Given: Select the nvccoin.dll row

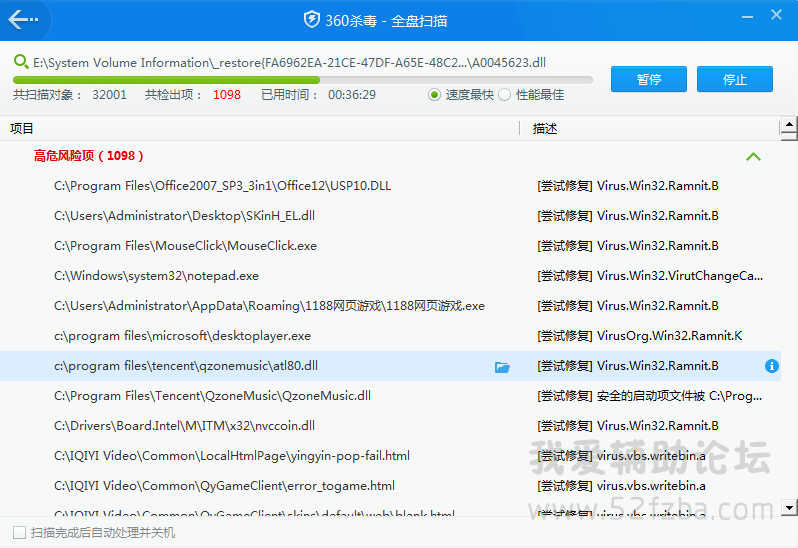Looking at the screenshot, I should [x=390, y=426].
